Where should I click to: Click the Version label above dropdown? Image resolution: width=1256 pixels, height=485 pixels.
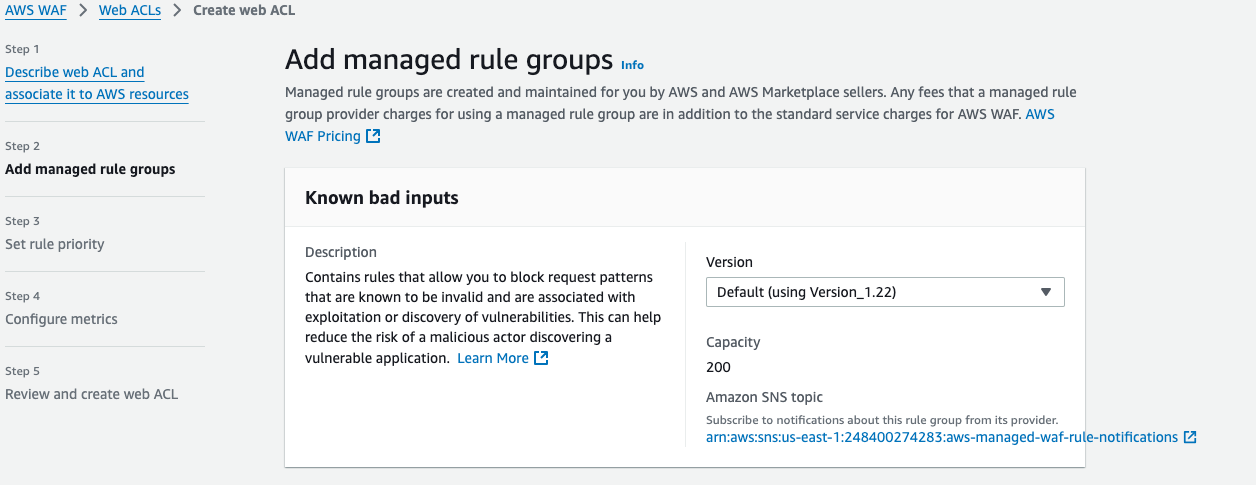point(729,262)
